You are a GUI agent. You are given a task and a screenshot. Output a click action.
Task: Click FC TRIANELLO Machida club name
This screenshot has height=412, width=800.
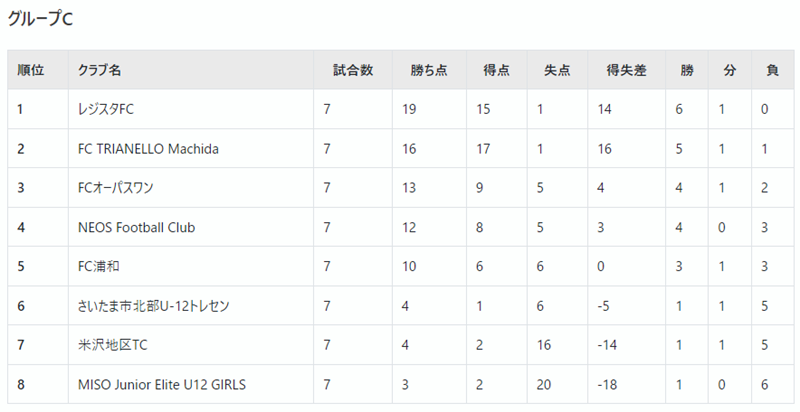click(148, 149)
